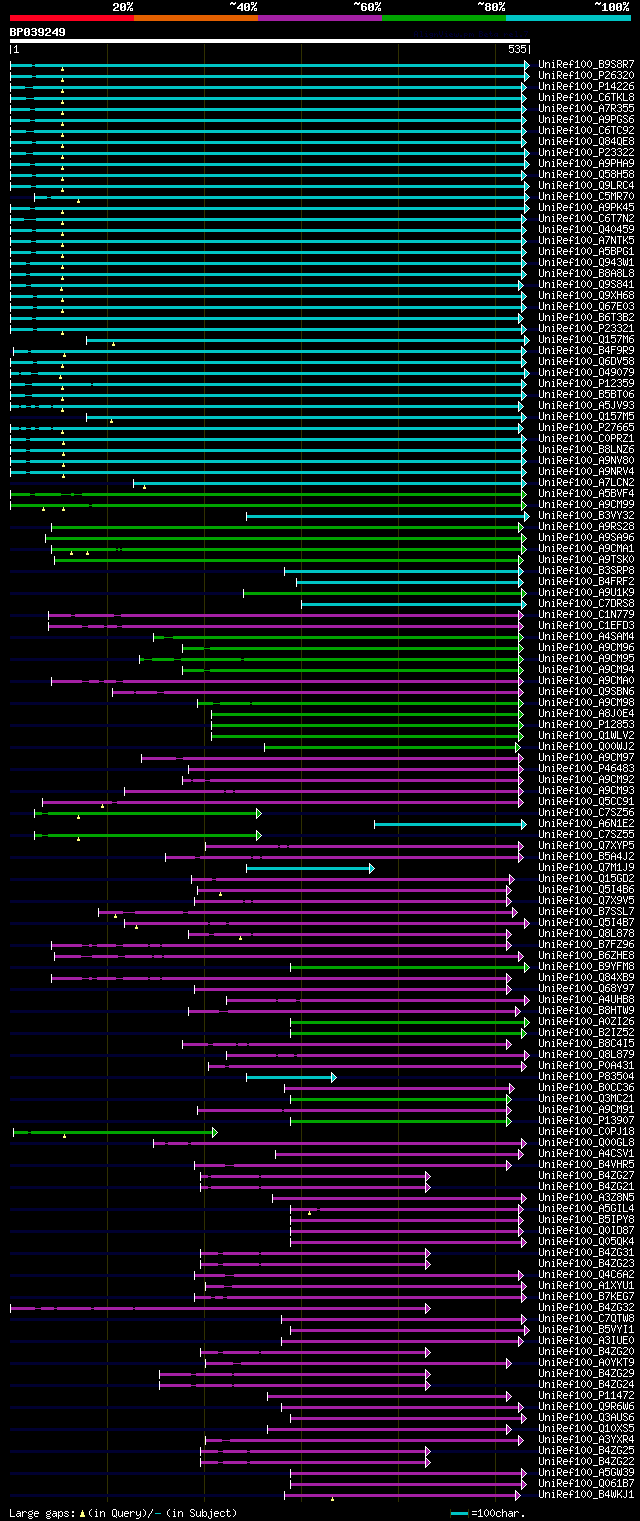Choose hit UniRef100_P0A431
The image size is (640, 1521).
586,1065
